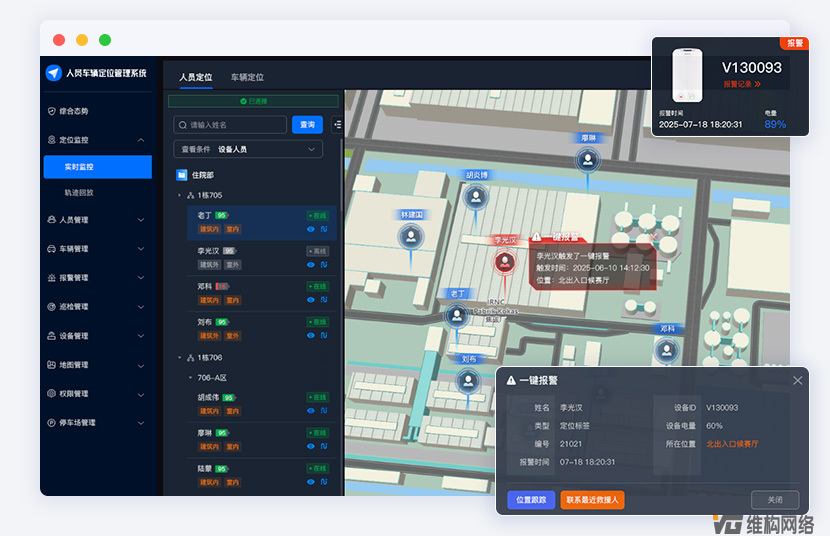
Task: Toggle eye visibility for 胡成伟
Action: click(310, 411)
